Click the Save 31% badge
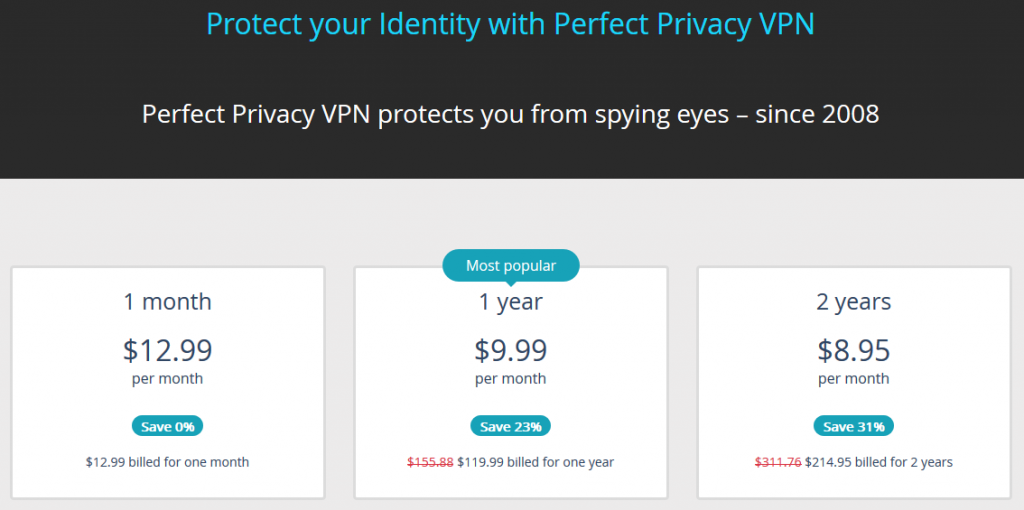Viewport: 1024px width, 510px height. (854, 427)
